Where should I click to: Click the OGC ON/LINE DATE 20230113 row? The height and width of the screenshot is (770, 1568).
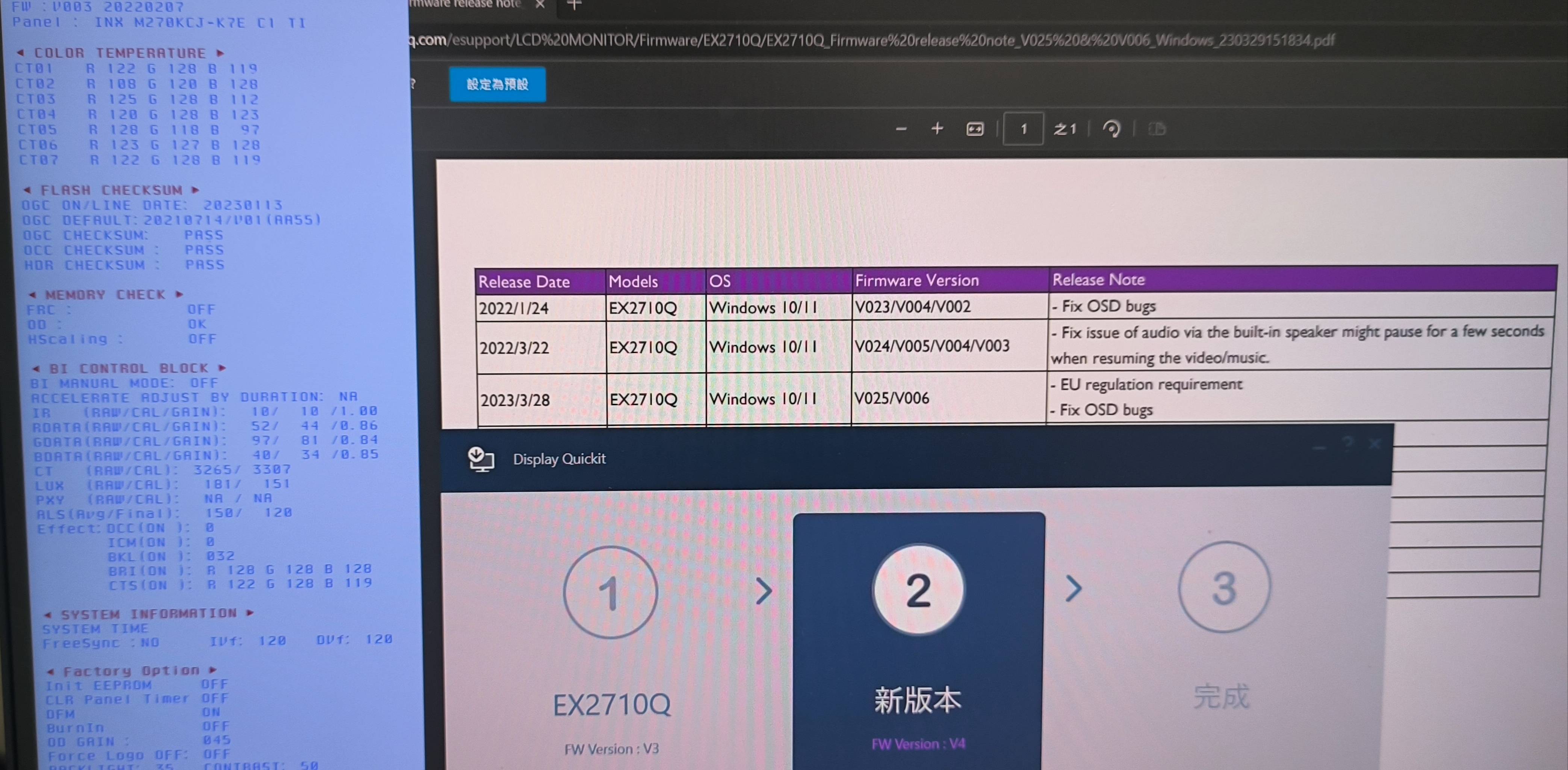tap(152, 205)
